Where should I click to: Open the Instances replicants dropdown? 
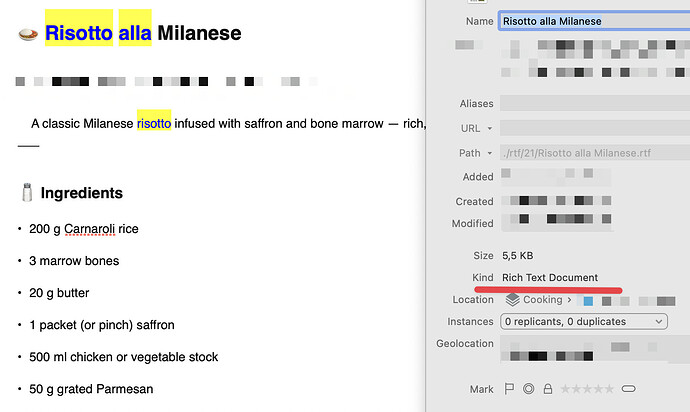[x=583, y=322]
